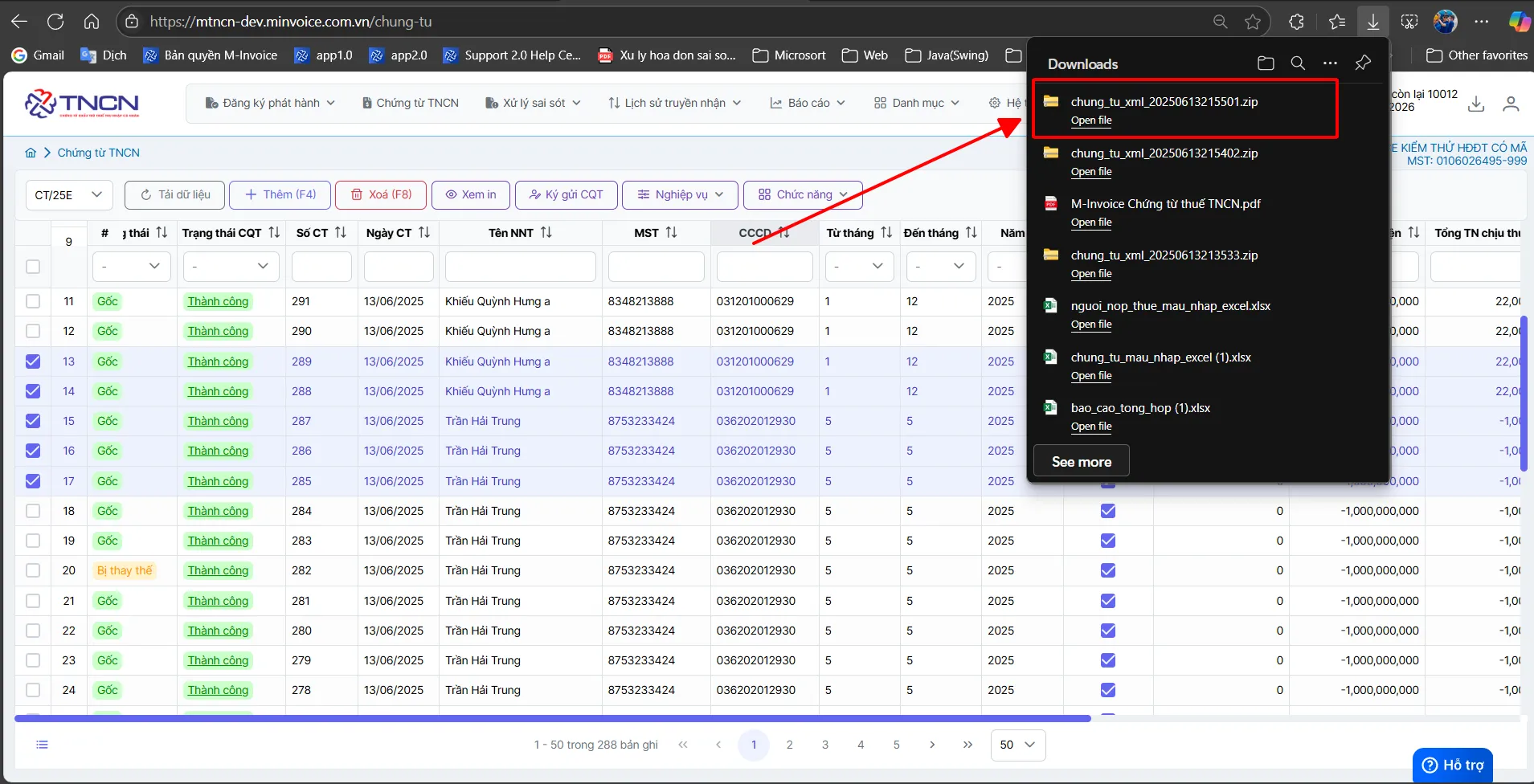The image size is (1534, 784).
Task: Click the home icon in breadcrumb
Action: pos(31,153)
